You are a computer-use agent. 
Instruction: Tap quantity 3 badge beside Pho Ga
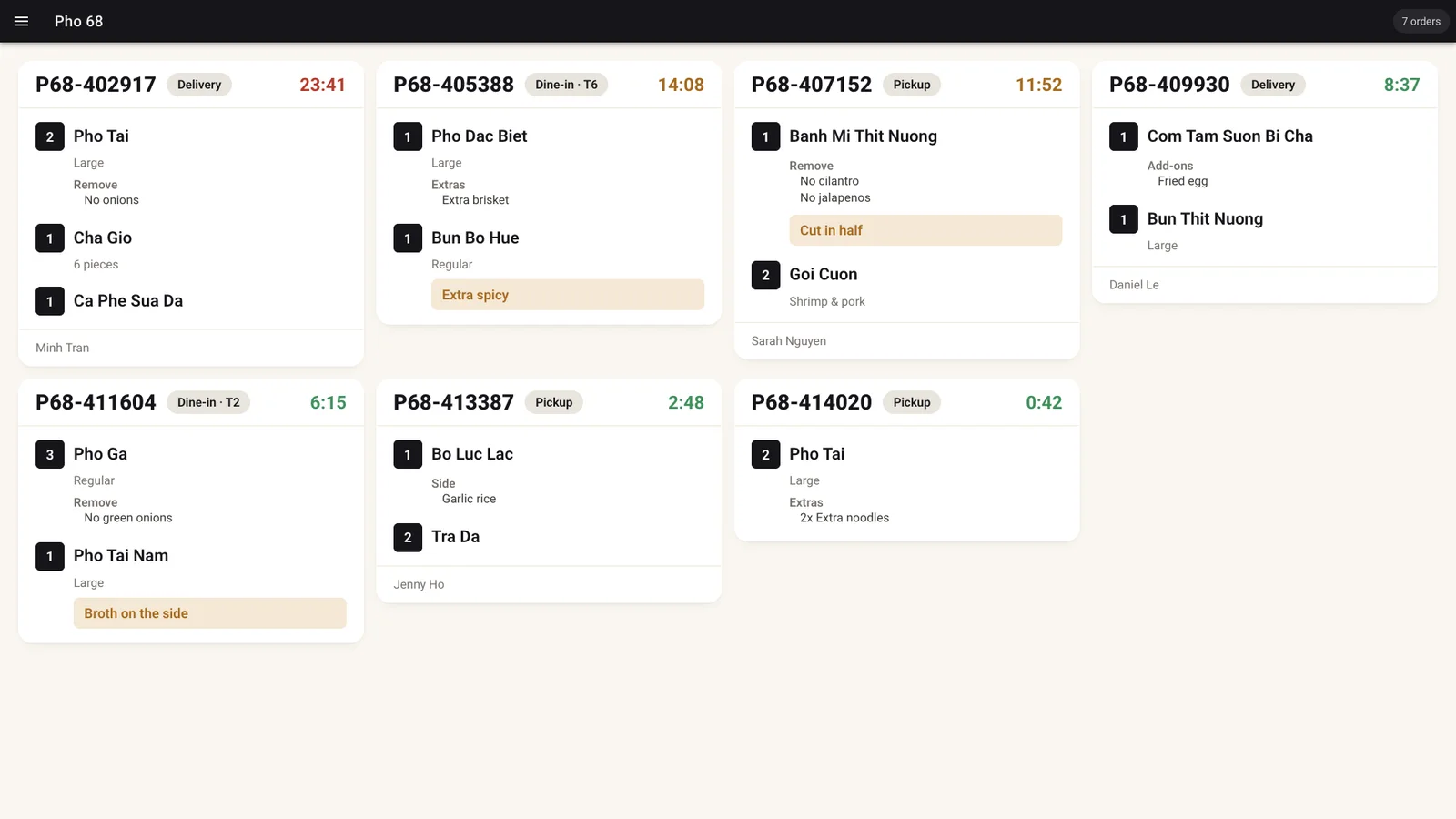(50, 454)
